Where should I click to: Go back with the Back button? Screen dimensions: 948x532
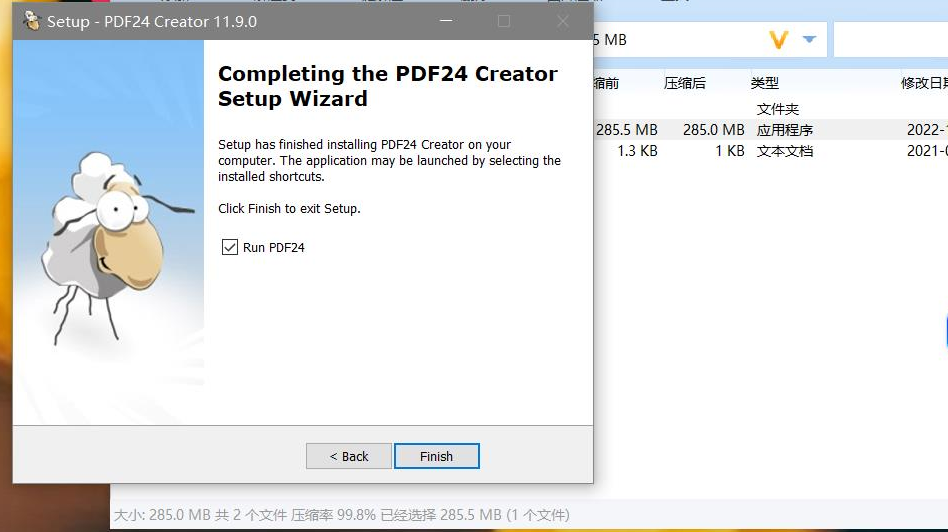[x=348, y=456]
